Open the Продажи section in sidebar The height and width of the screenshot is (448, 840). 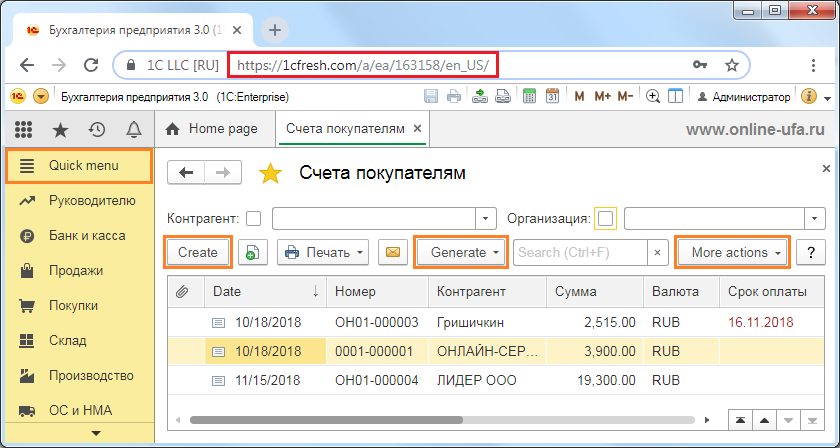click(x=76, y=270)
